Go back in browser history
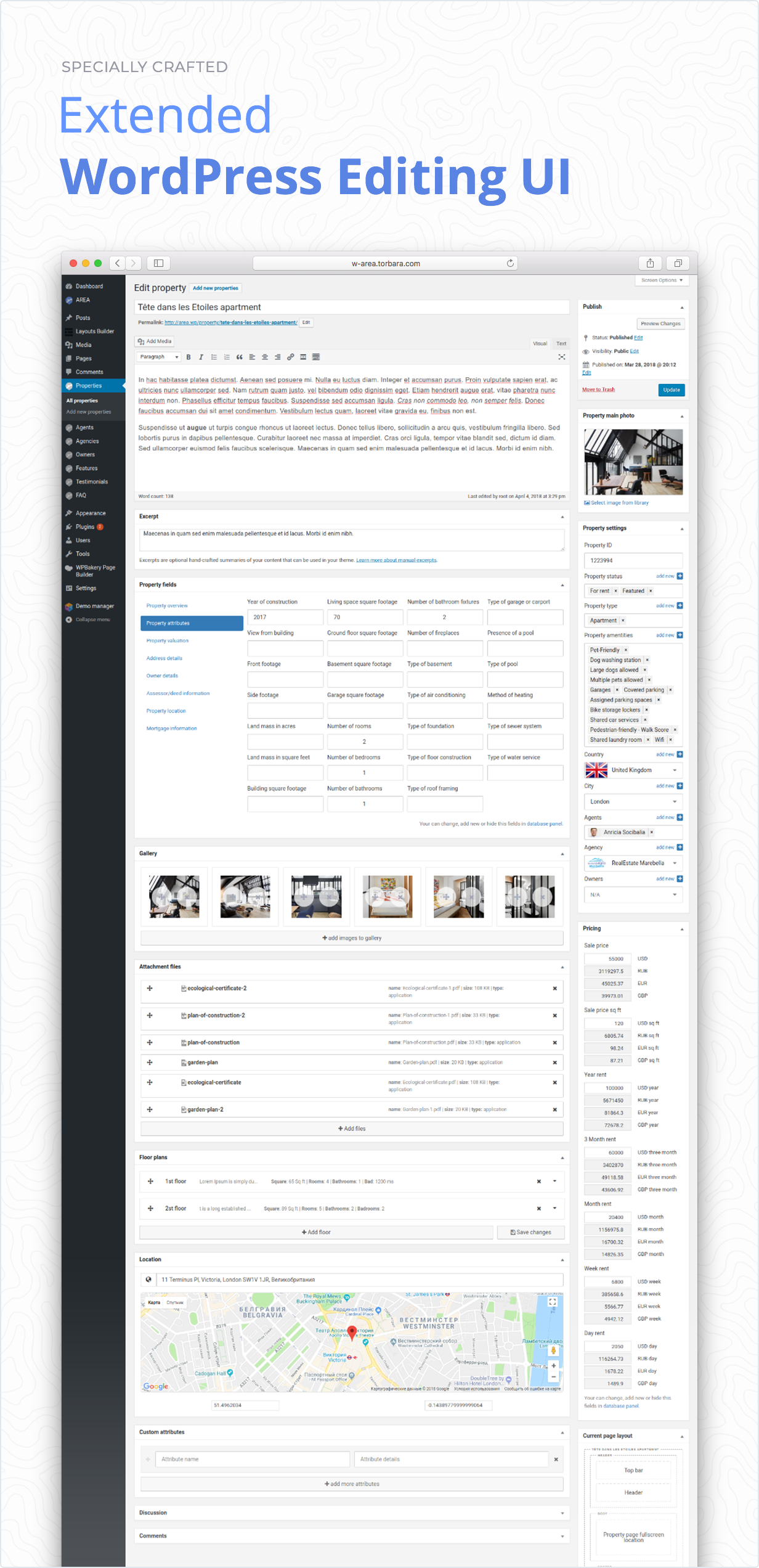This screenshot has width=759, height=1568. tap(118, 263)
